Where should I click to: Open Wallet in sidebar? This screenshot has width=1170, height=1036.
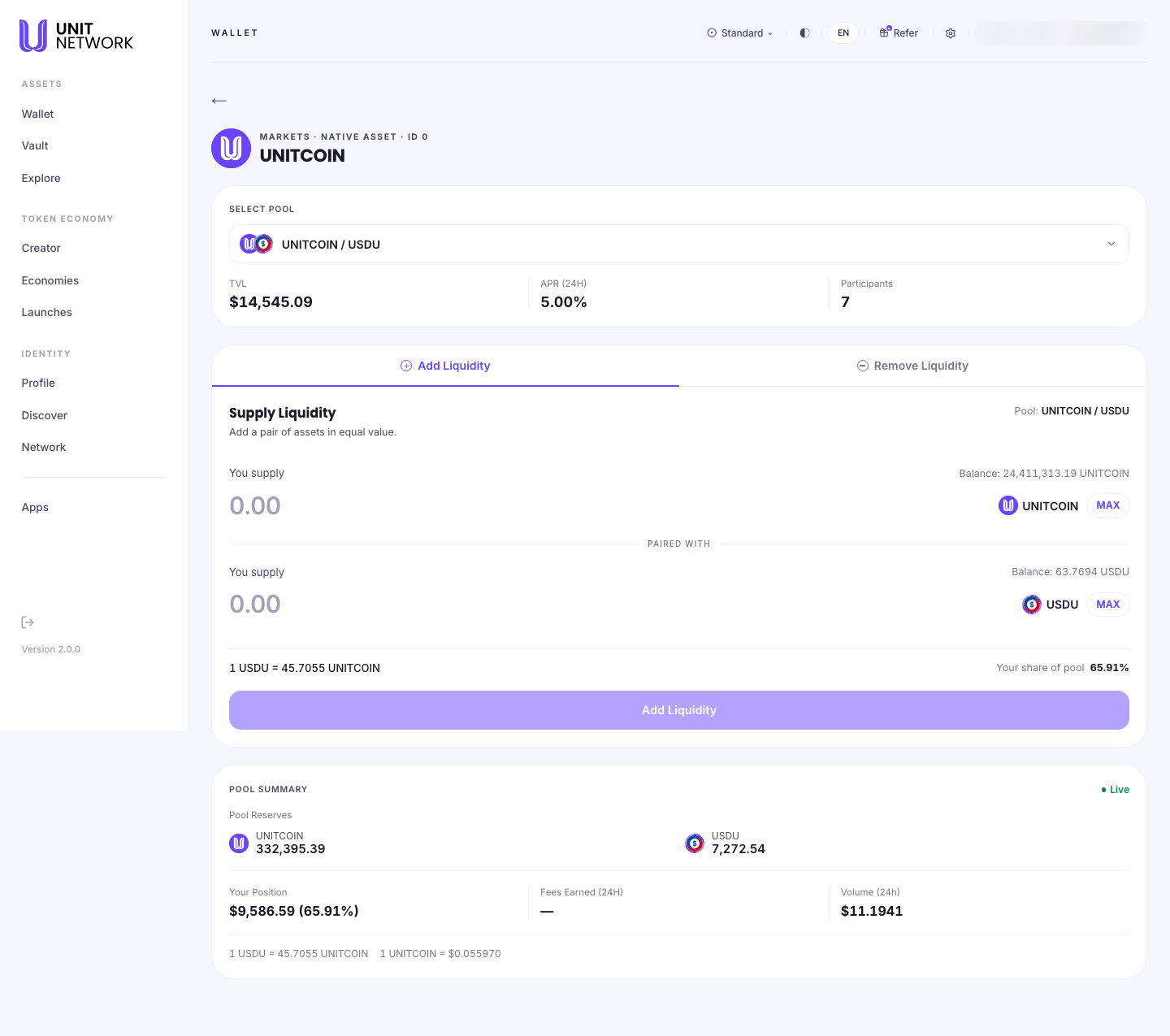point(37,115)
